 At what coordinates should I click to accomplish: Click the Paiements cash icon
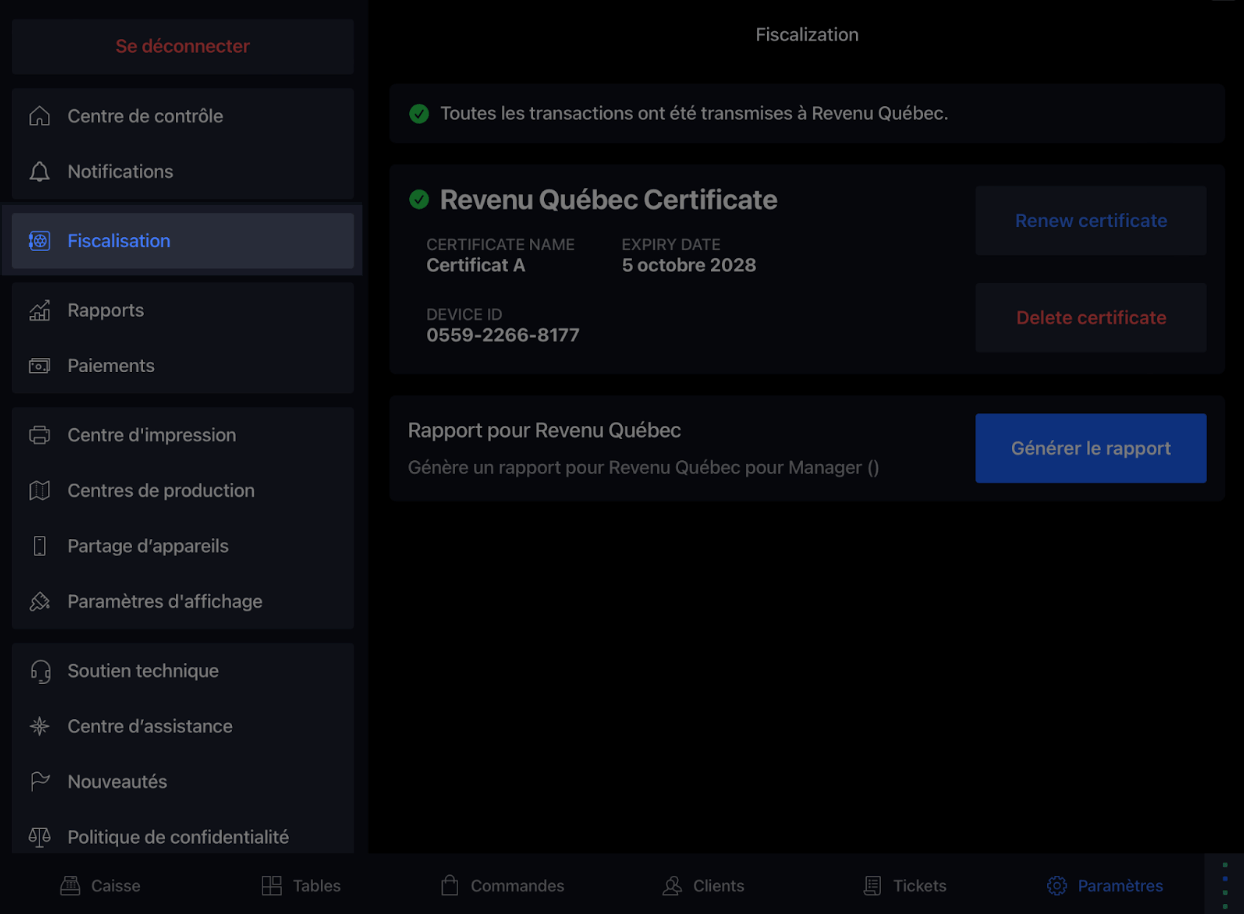click(39, 366)
